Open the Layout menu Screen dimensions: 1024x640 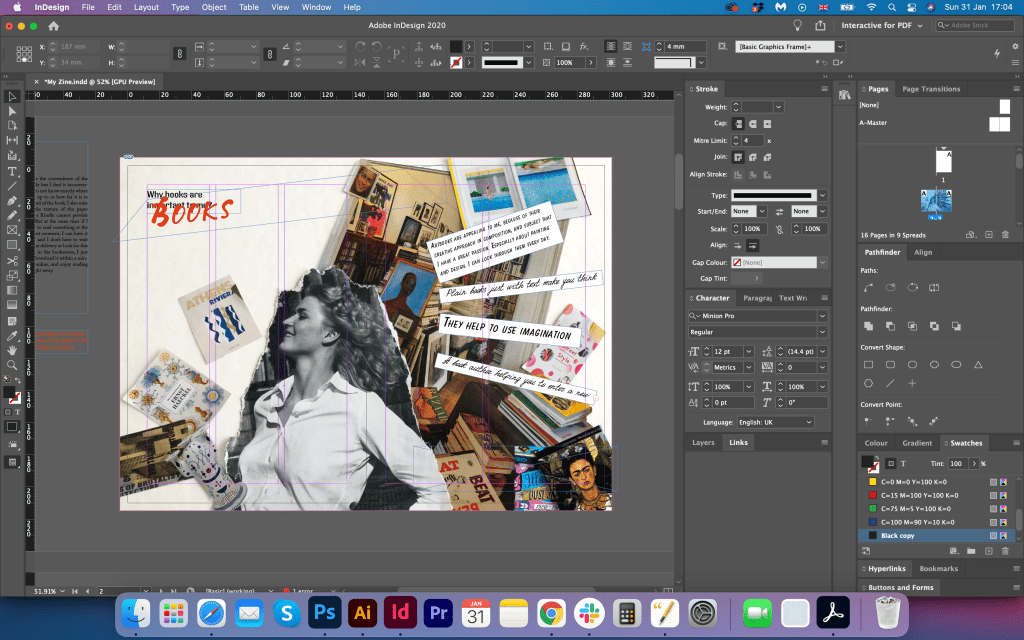(x=146, y=7)
